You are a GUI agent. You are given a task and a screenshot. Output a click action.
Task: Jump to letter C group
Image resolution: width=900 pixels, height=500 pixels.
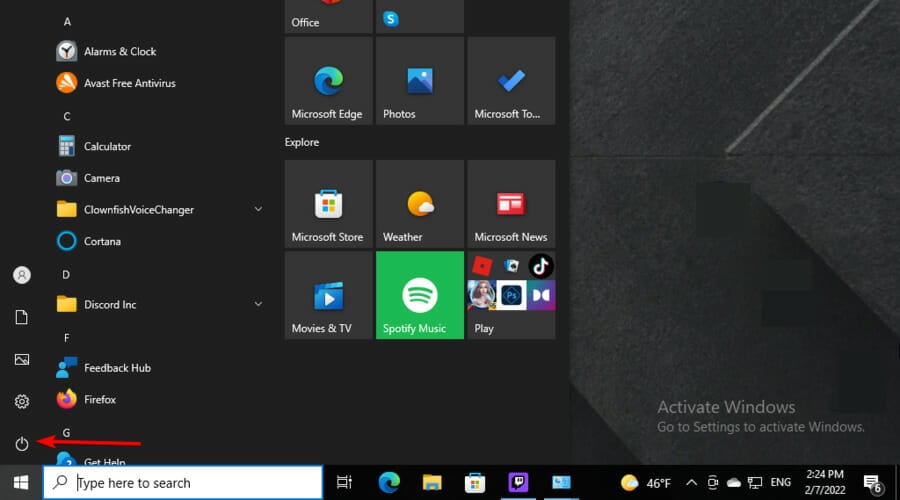click(67, 117)
